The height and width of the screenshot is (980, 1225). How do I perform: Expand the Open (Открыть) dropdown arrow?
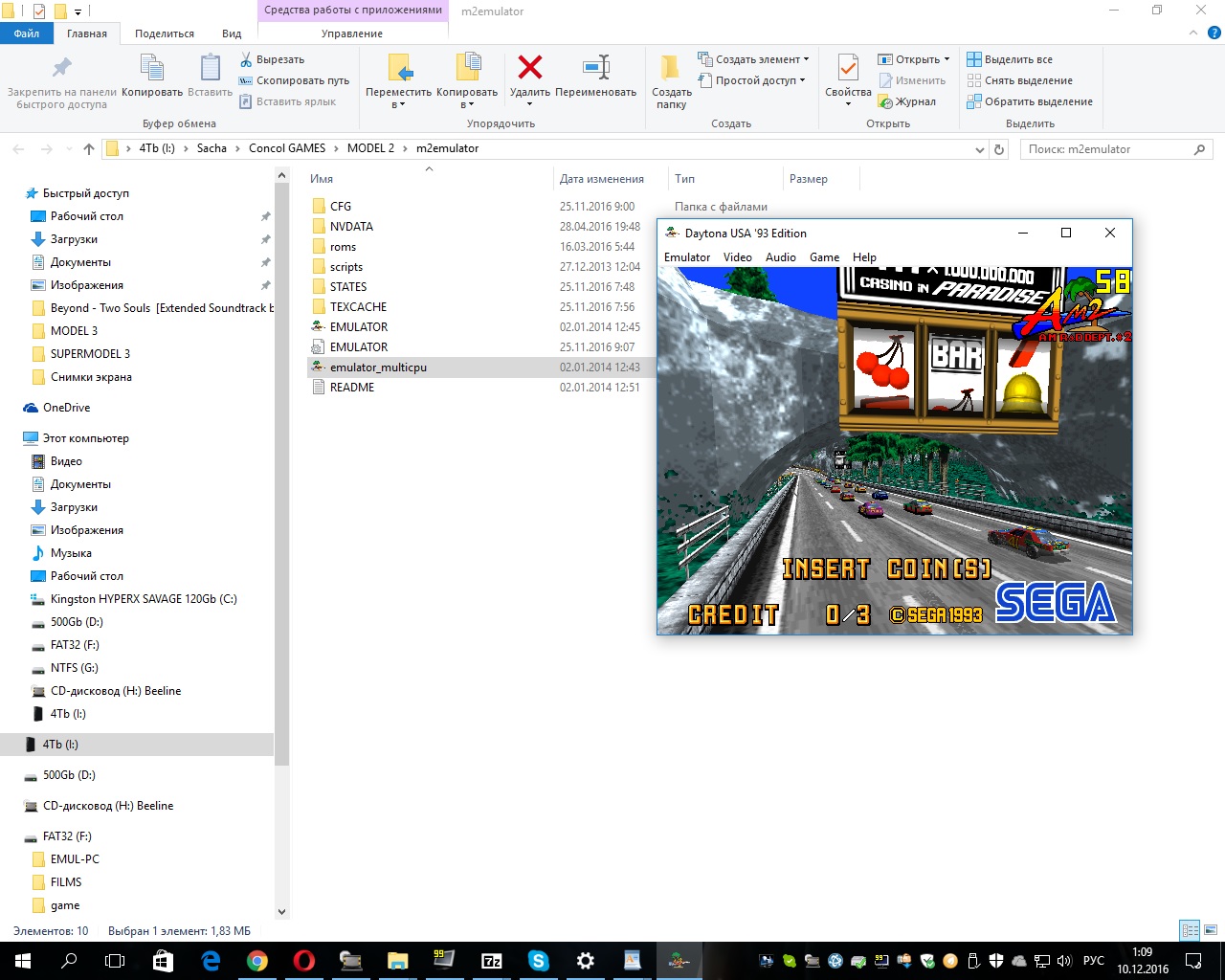(947, 59)
